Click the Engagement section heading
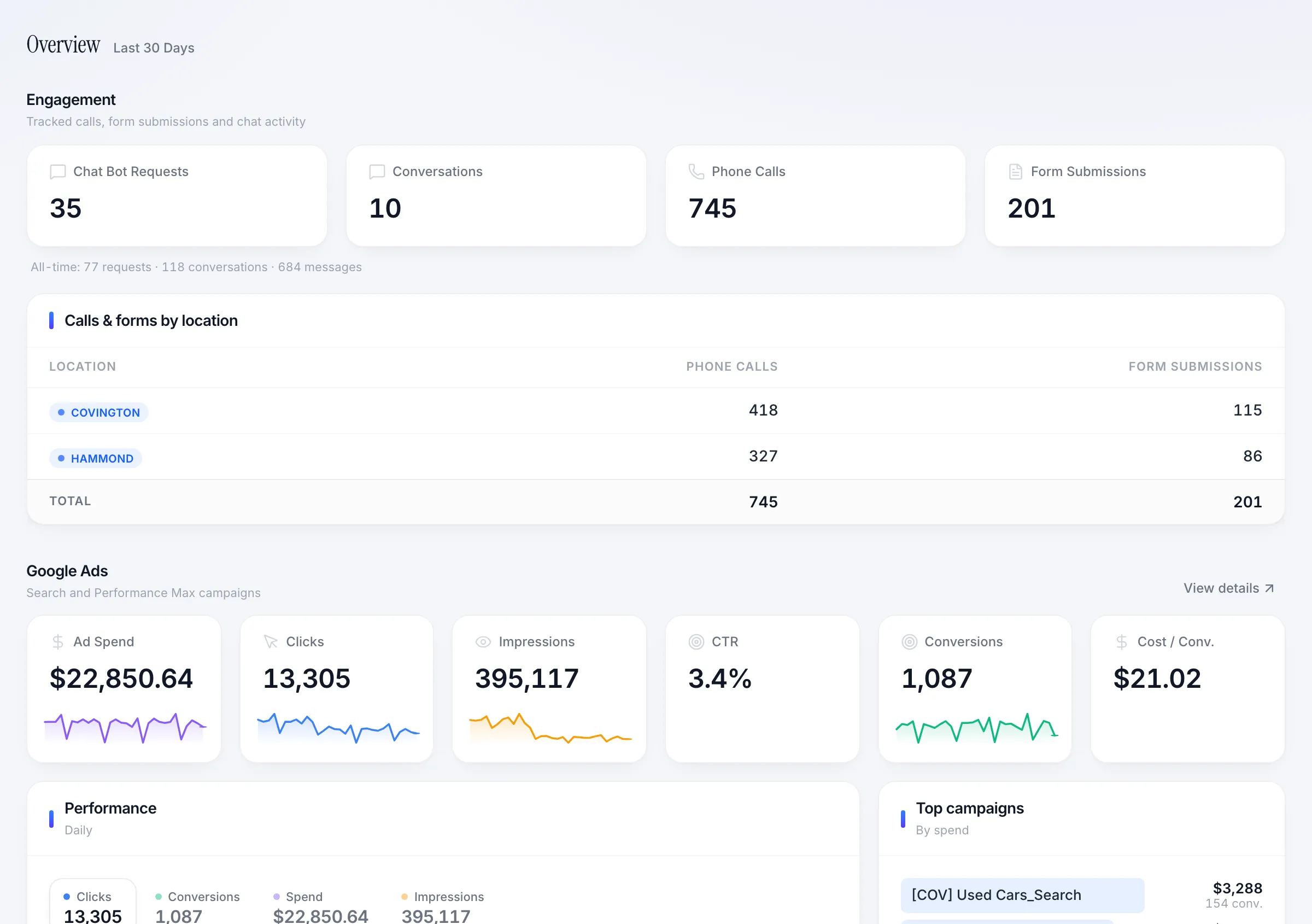Screen dimensions: 1312x924 [71, 100]
